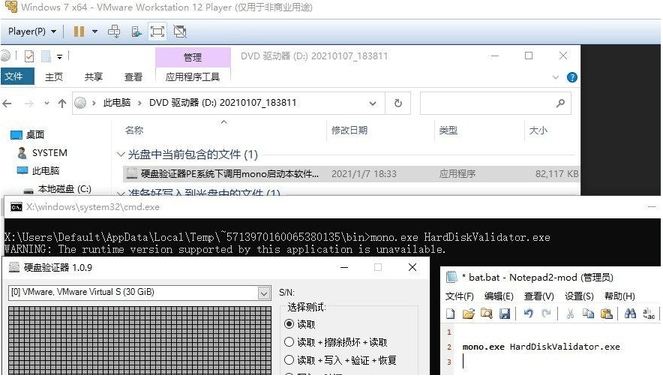Image resolution: width=663 pixels, height=390 pixels.
Task: Open Notepad2 设置(S) menu
Action: tap(579, 296)
